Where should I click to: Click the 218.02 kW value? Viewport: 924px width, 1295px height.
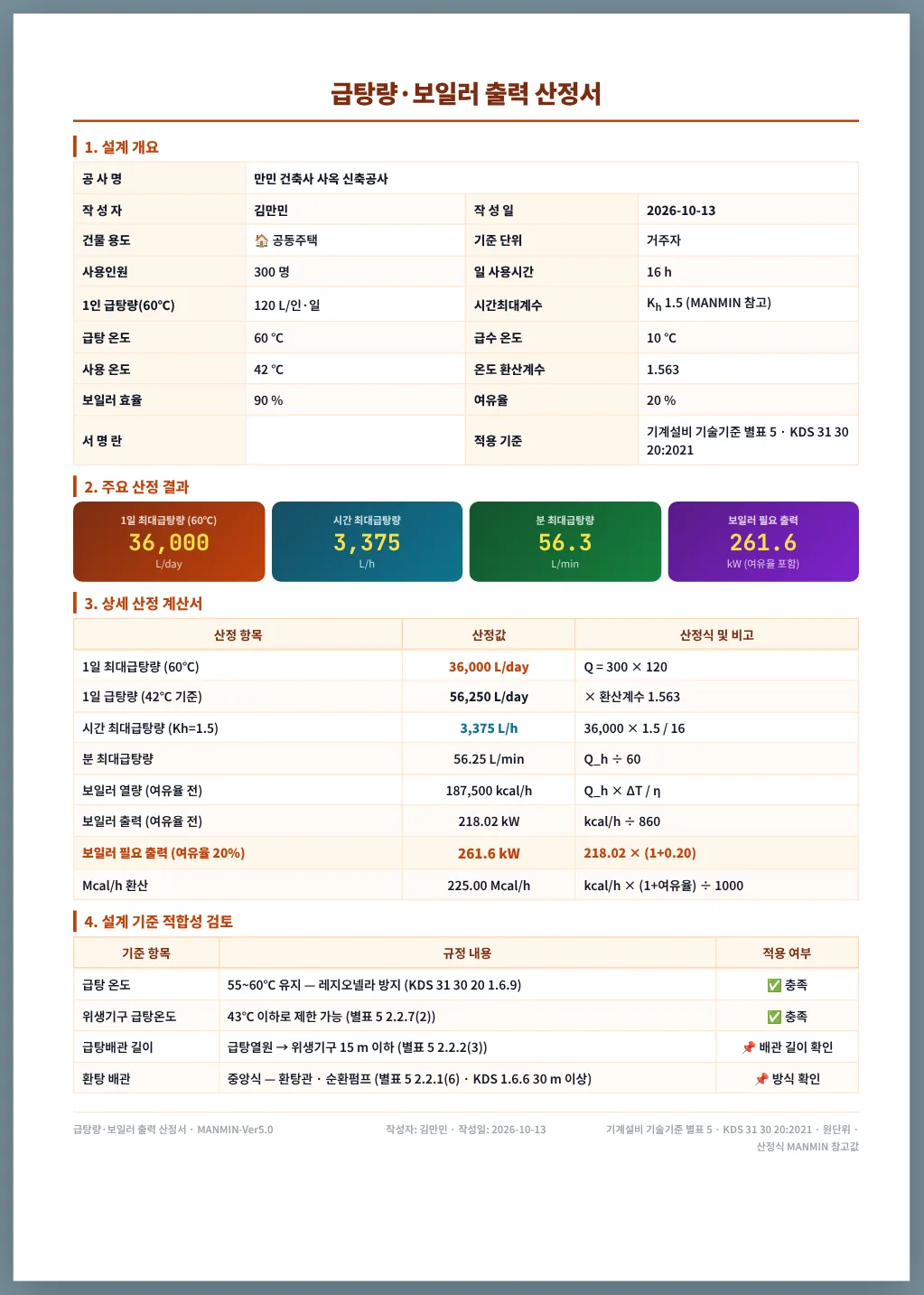[x=489, y=821]
